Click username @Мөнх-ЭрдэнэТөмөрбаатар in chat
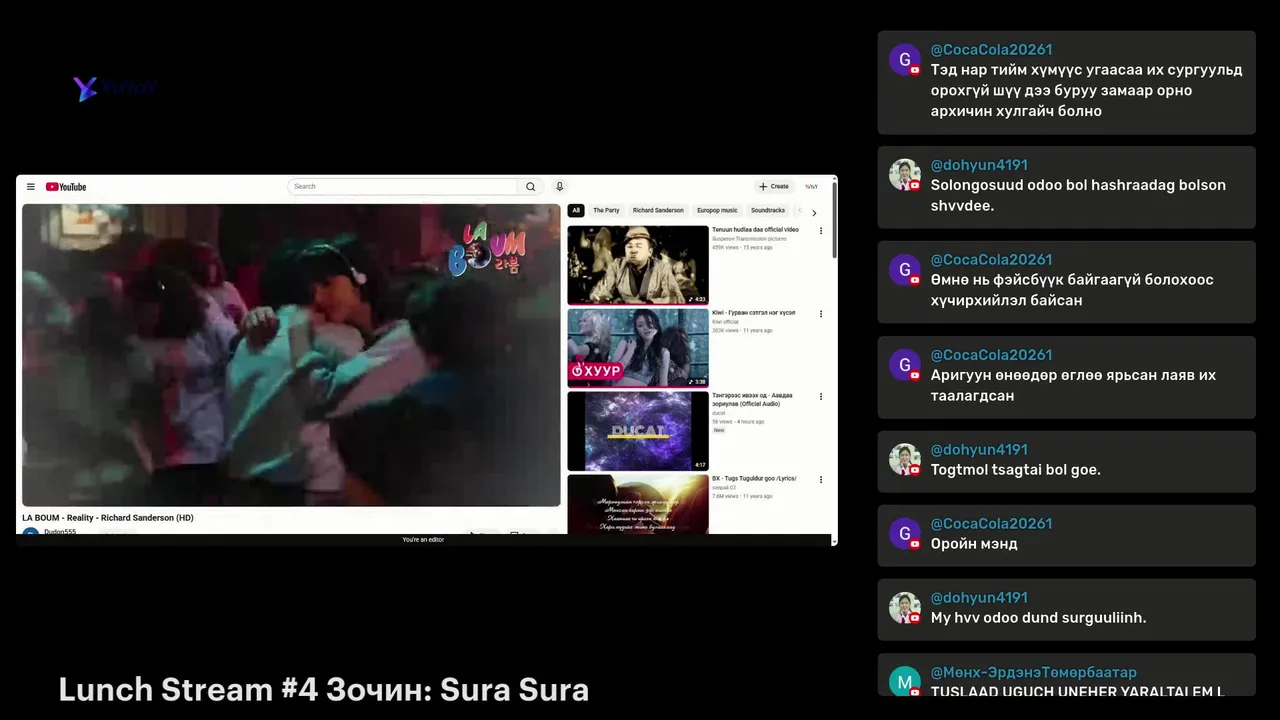The width and height of the screenshot is (1280, 720). [1034, 673]
